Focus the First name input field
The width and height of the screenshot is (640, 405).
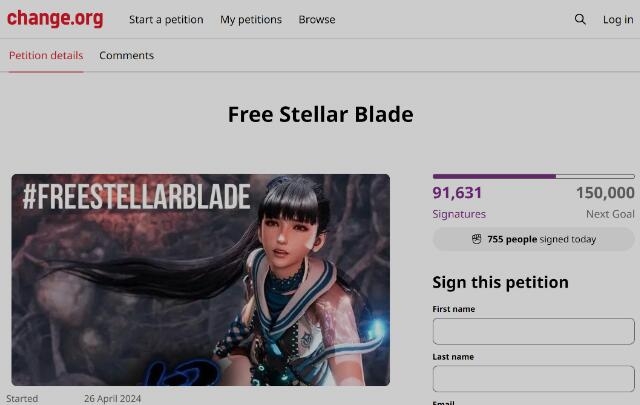pos(533,332)
